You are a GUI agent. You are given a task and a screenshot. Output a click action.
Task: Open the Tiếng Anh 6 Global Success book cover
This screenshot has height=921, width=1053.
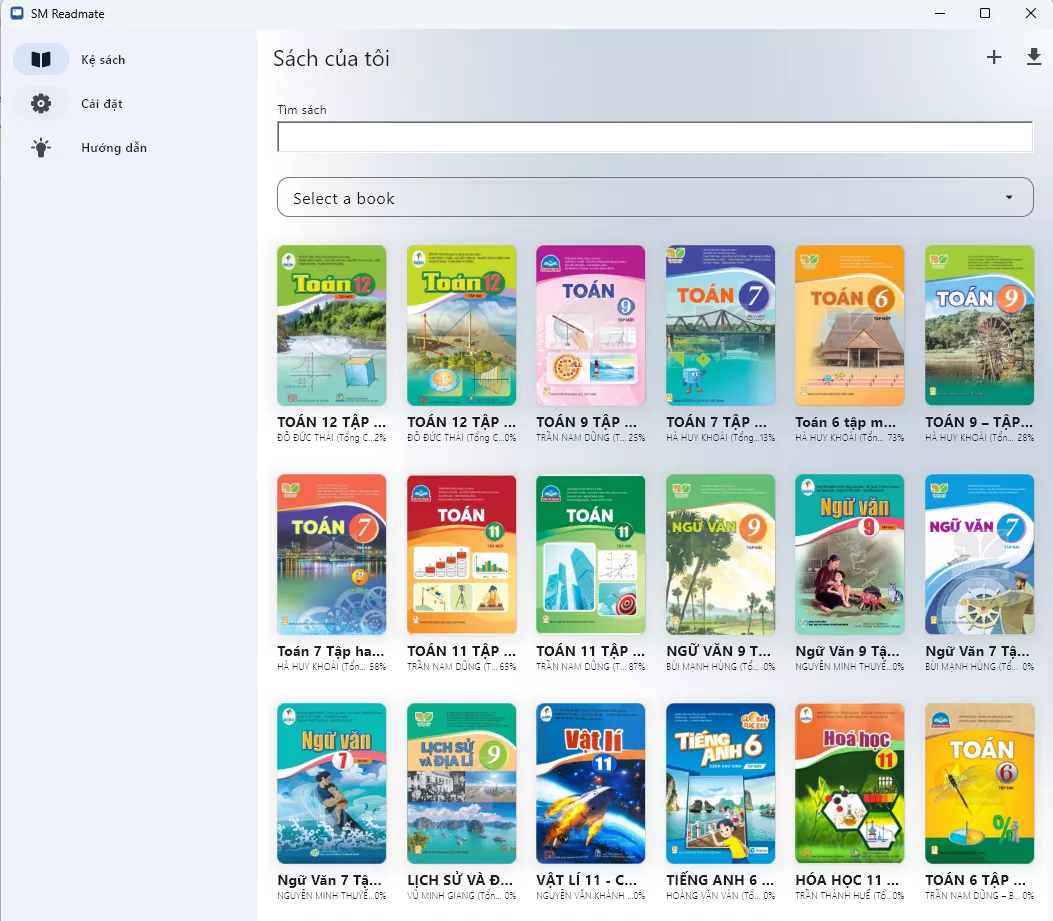click(720, 783)
